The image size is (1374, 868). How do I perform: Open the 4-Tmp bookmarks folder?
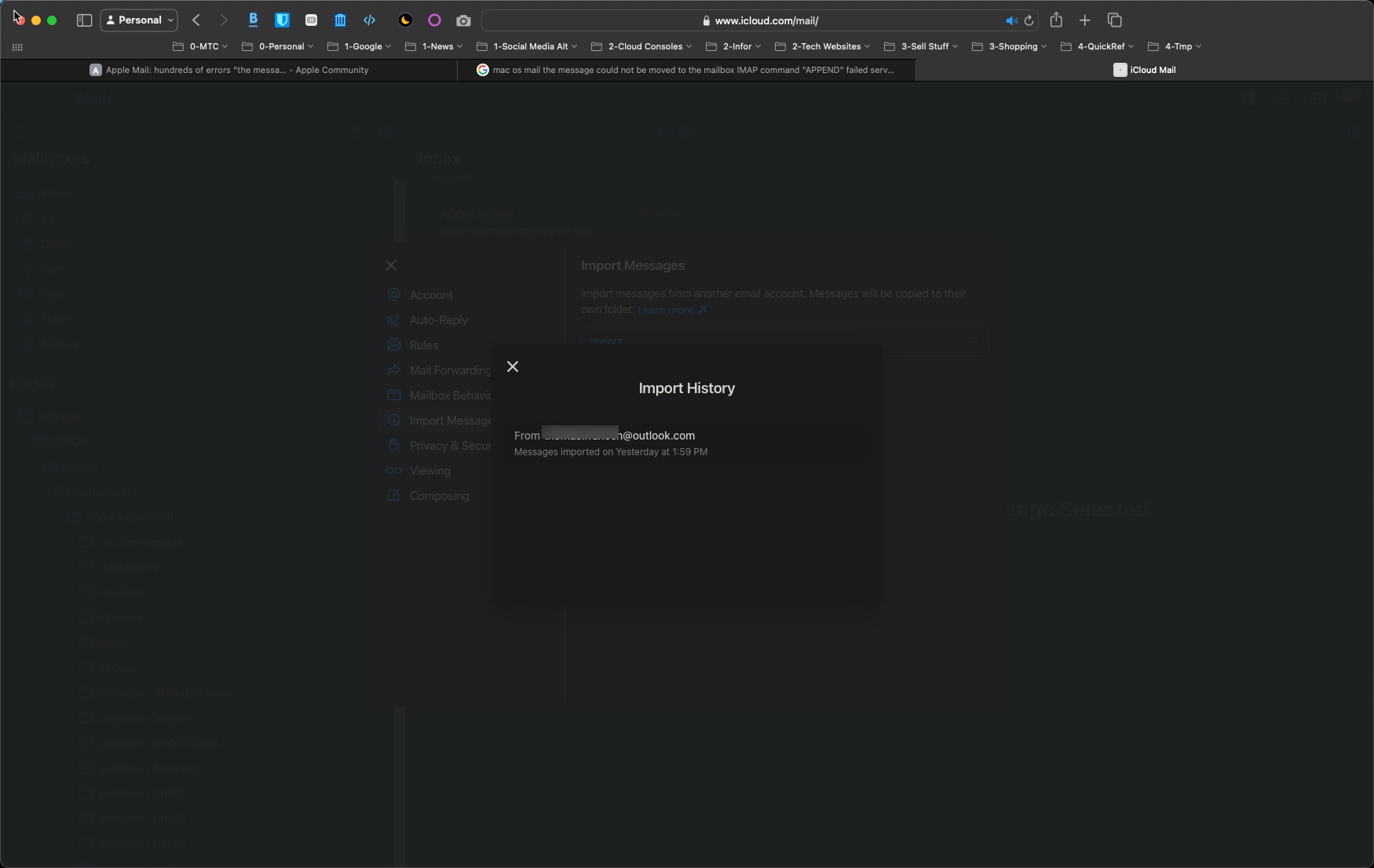click(x=1175, y=46)
